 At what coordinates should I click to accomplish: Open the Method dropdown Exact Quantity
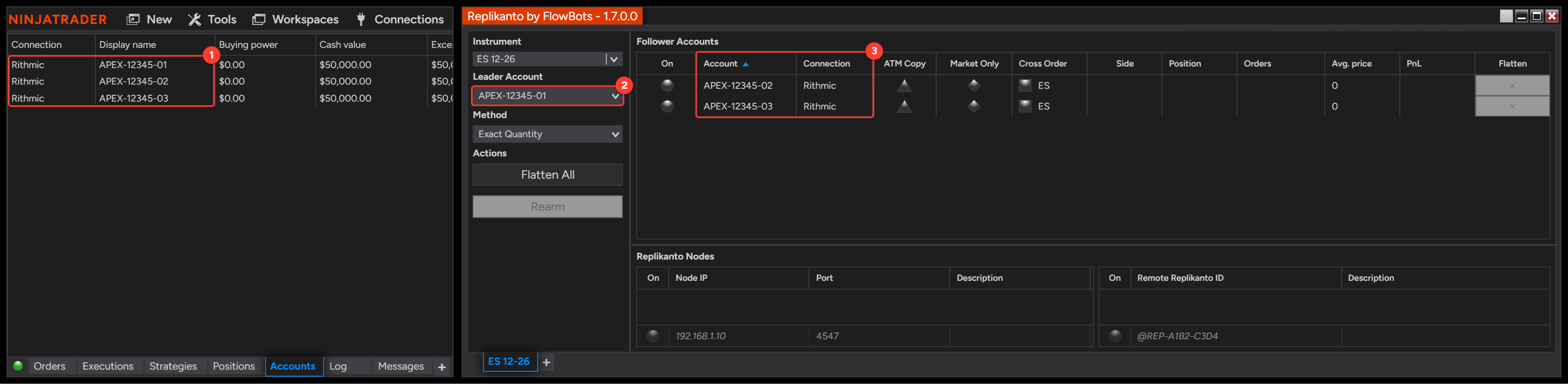coord(547,134)
